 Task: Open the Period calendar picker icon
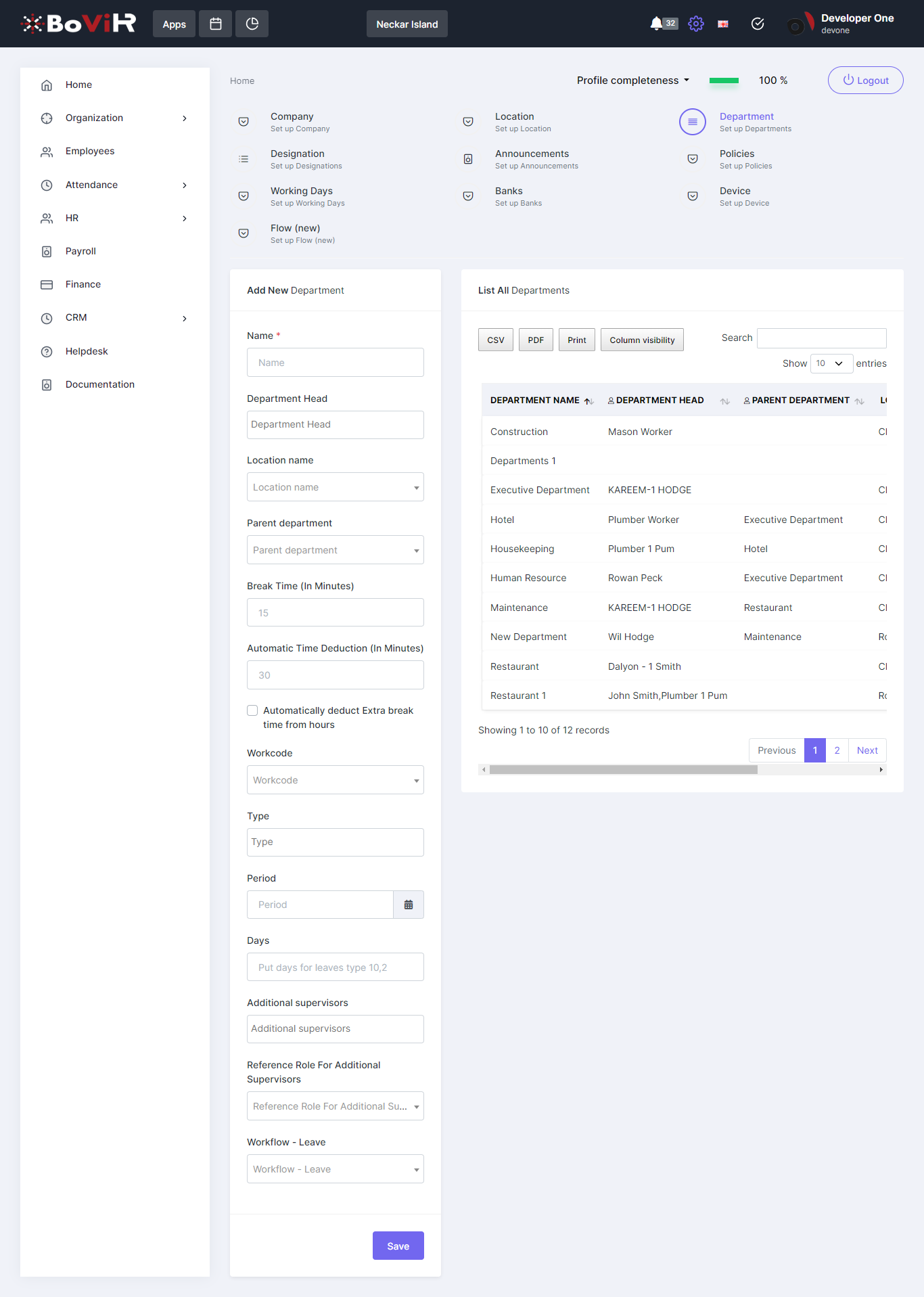pyautogui.click(x=409, y=905)
